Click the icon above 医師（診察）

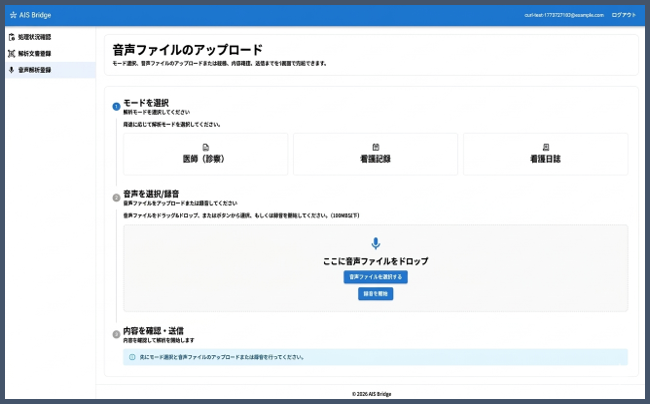[x=206, y=147]
